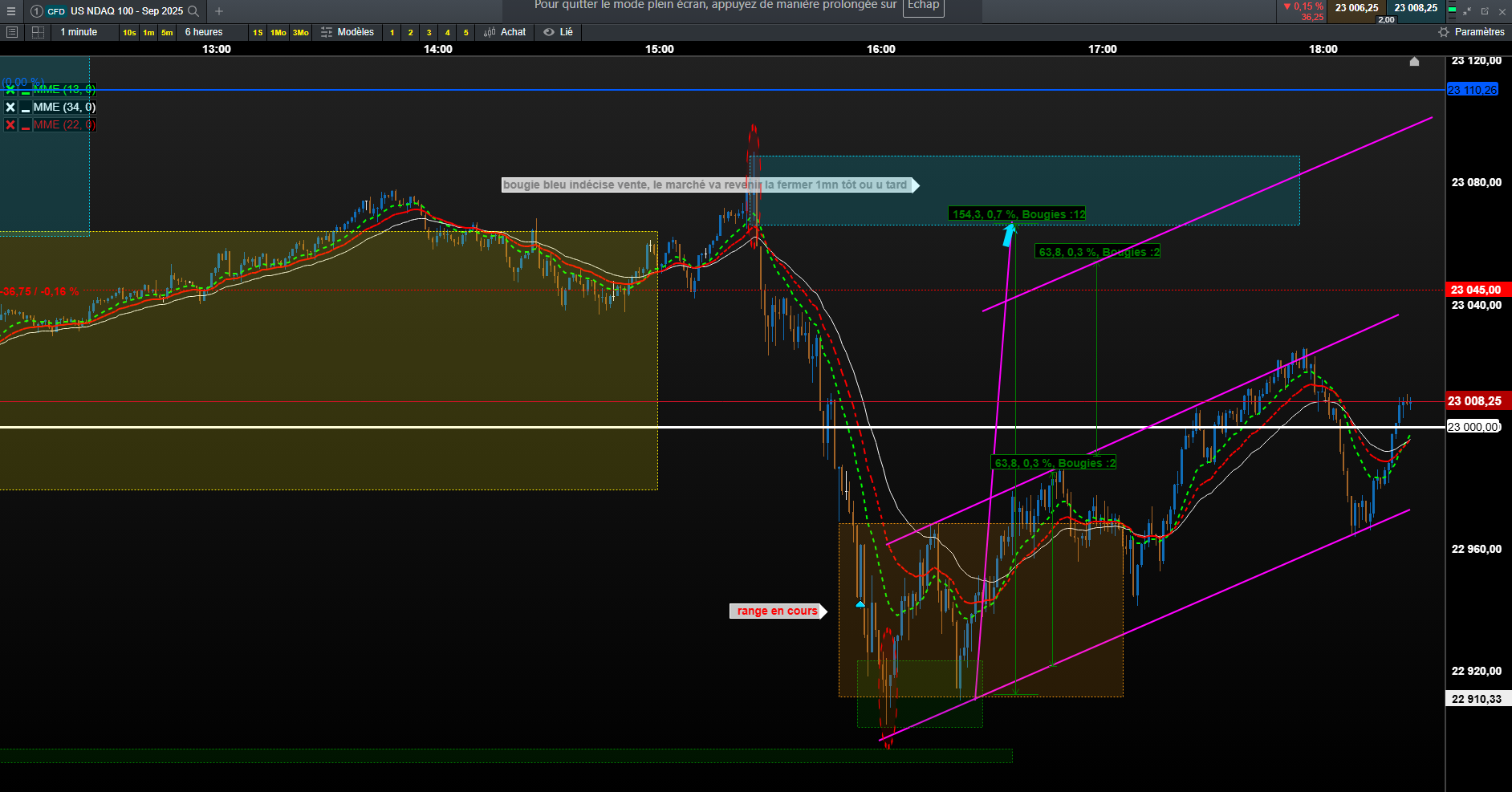
Task: Open the 1 minute timeframe dropdown
Action: point(79,32)
